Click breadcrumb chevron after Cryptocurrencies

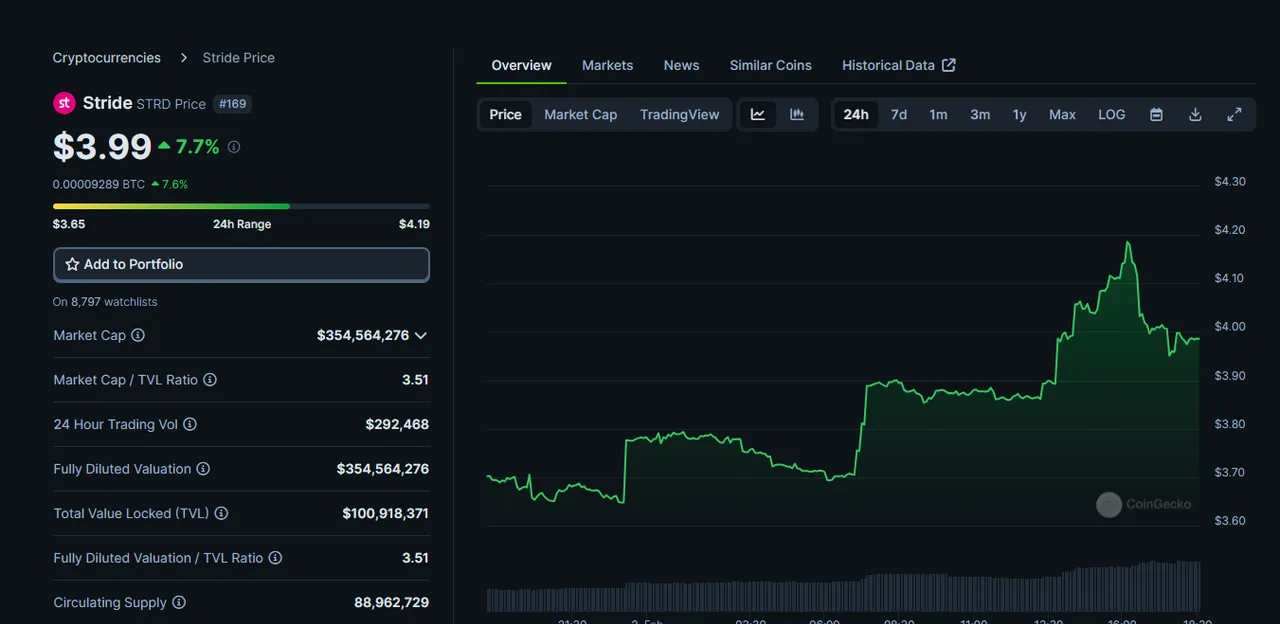coord(183,58)
